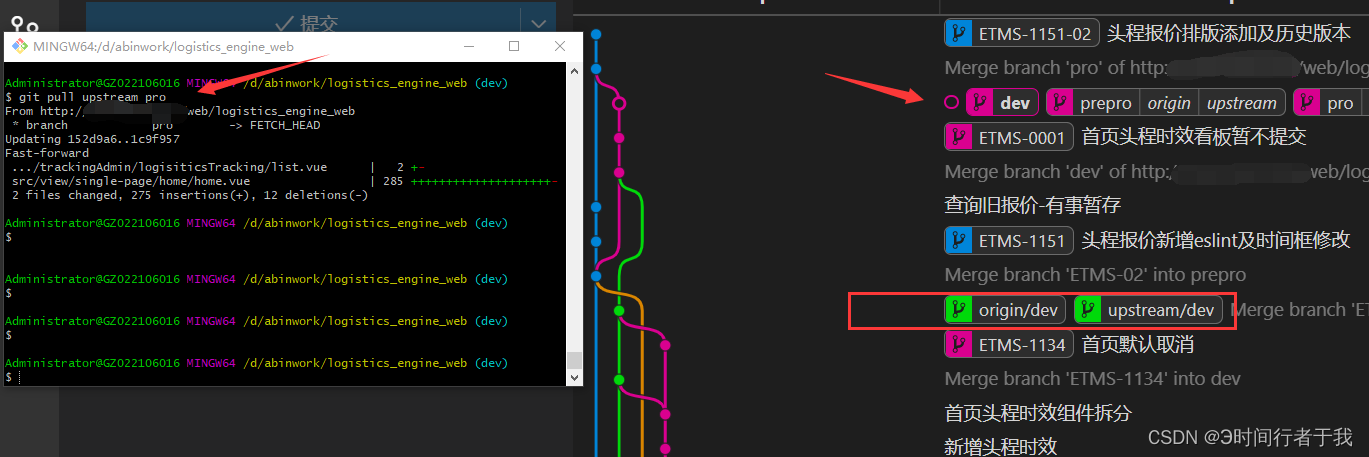Select hollow magenta graph node of current dev commit
This screenshot has height=457, width=1369.
click(619, 103)
